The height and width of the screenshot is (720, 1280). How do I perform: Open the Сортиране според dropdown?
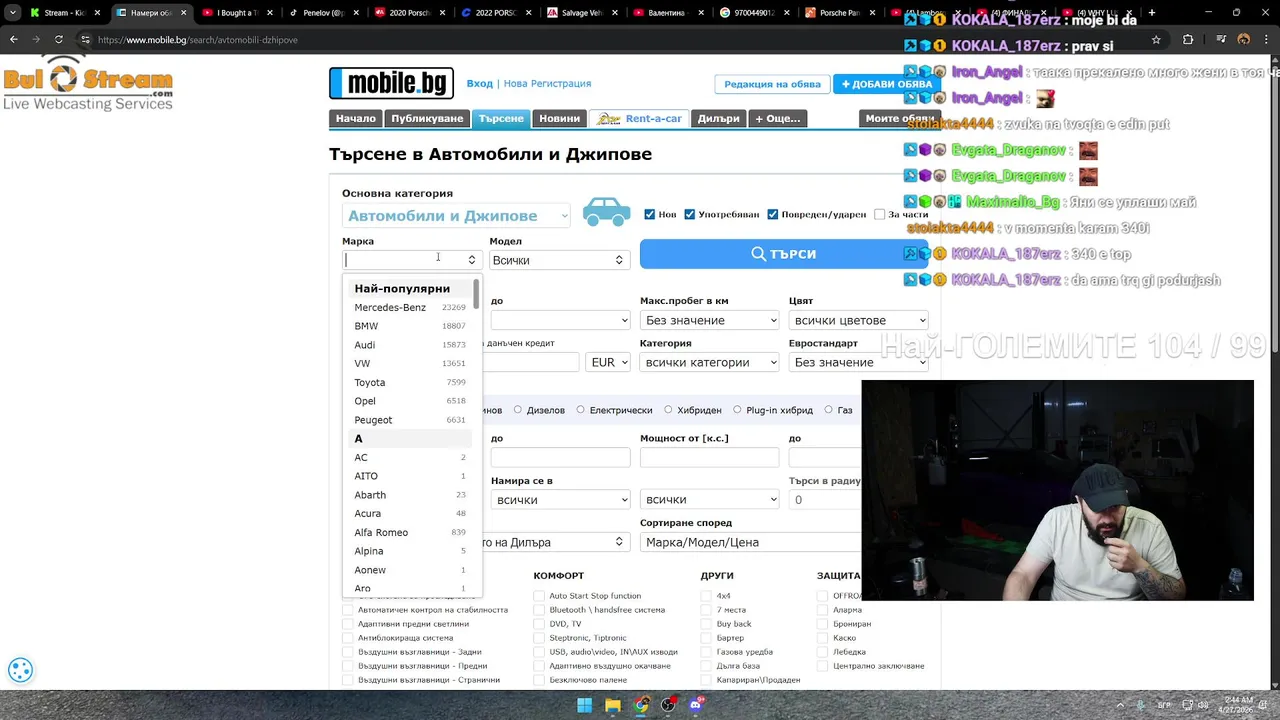[x=750, y=542]
